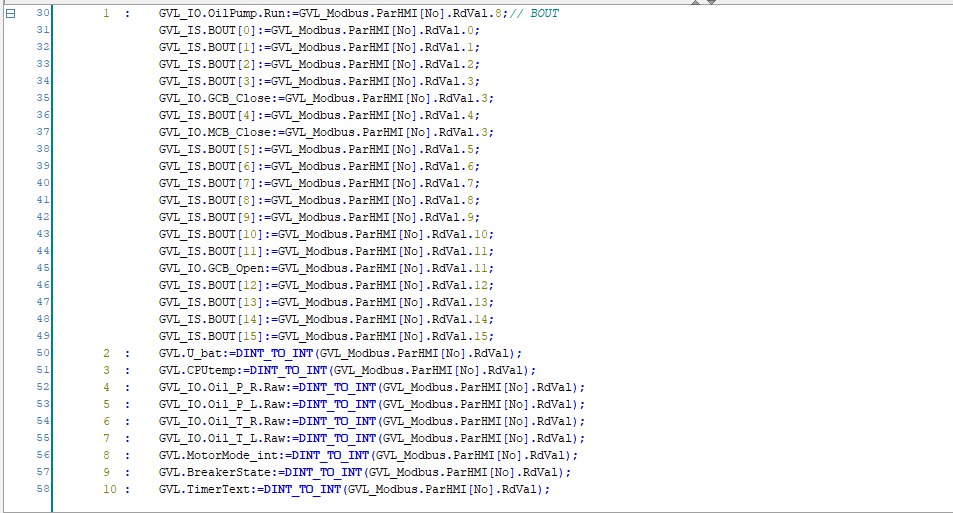
Task: Place cursor on GVL_IS.BOUT[12] line
Action: pos(326,286)
